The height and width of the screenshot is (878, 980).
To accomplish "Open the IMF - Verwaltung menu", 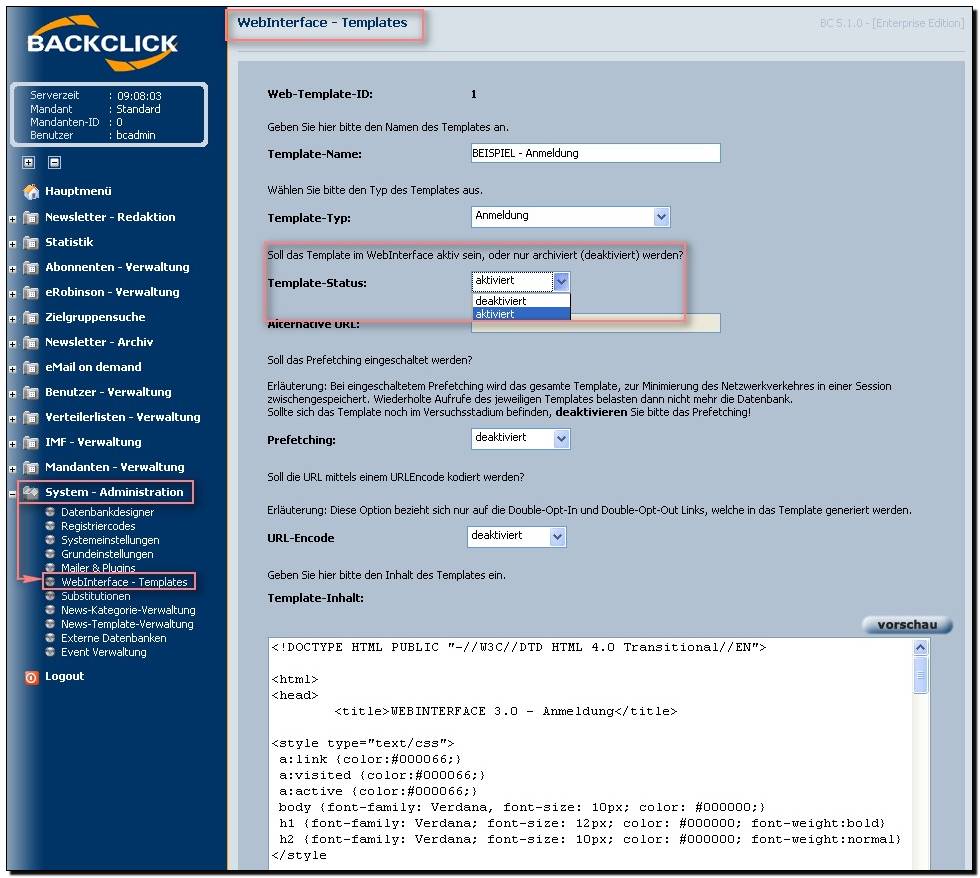I will [93, 442].
